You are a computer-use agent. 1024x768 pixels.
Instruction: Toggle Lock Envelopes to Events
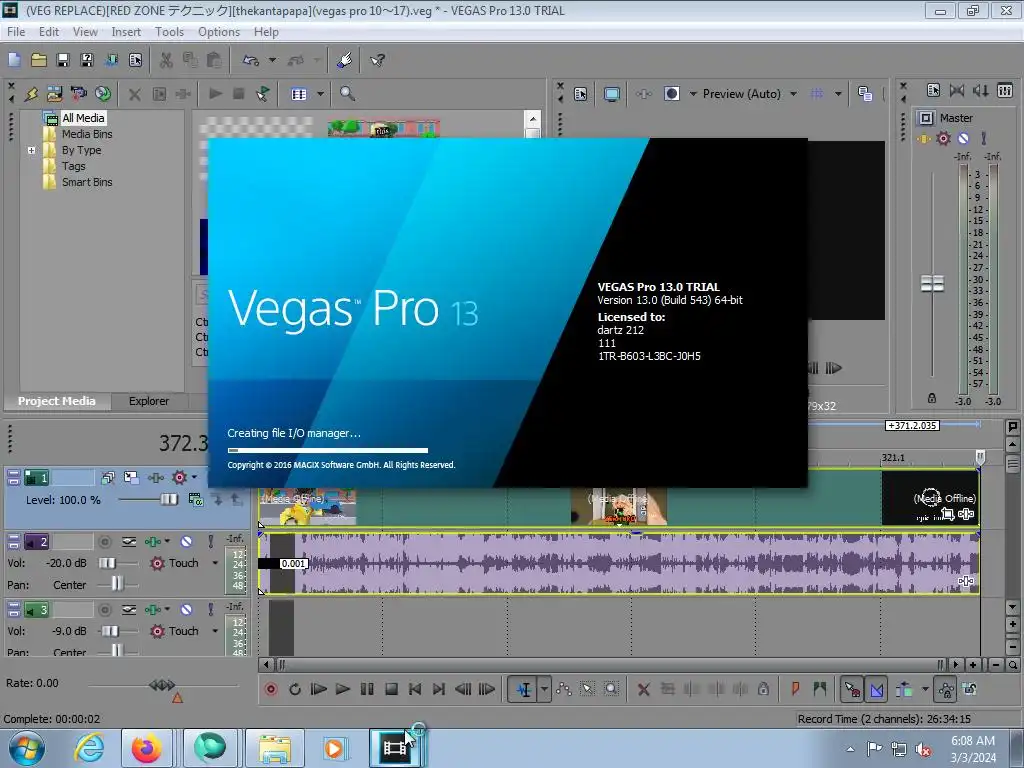[946, 689]
